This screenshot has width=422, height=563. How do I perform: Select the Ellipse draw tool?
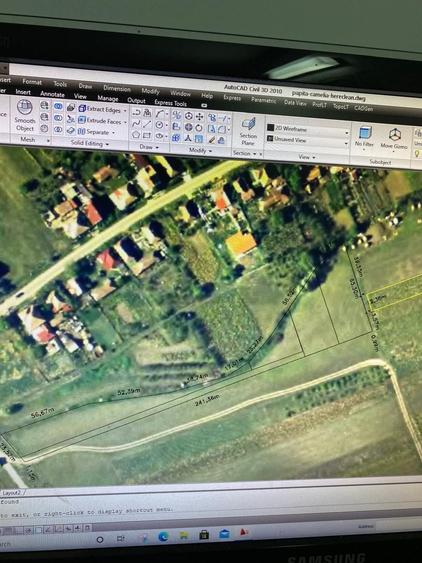159,136
